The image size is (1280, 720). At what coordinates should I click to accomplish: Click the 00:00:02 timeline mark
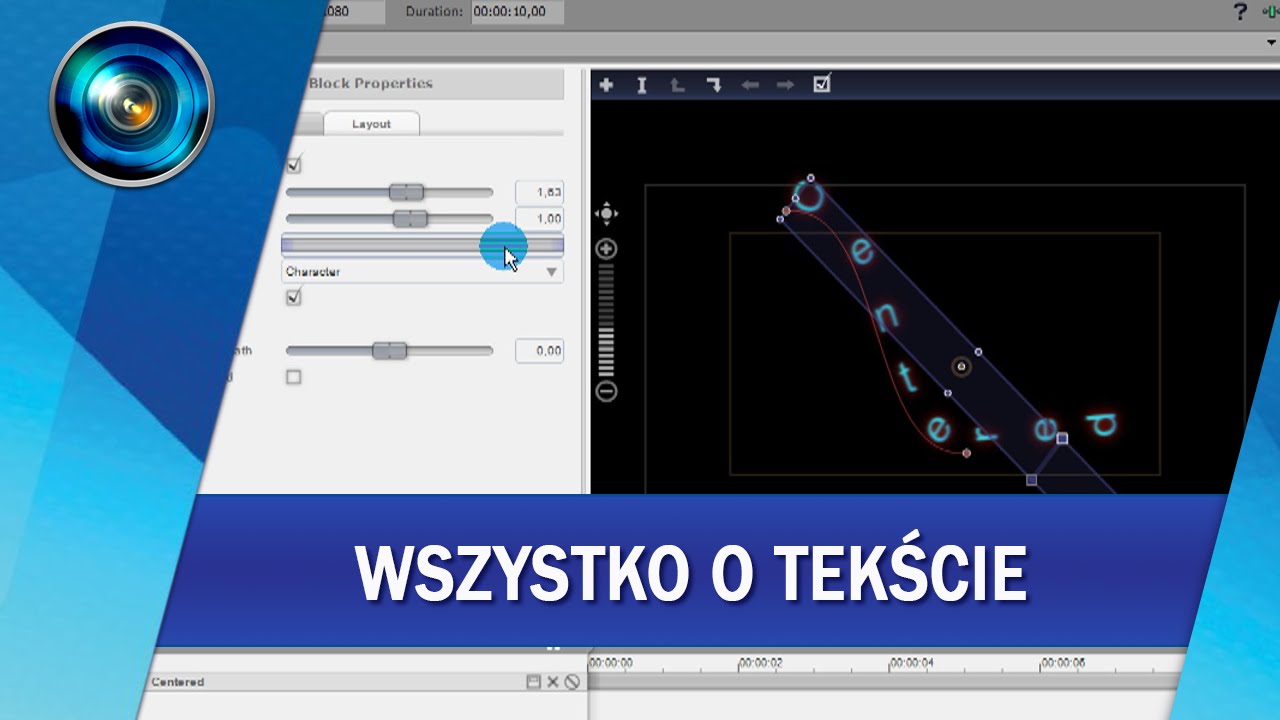(x=760, y=663)
